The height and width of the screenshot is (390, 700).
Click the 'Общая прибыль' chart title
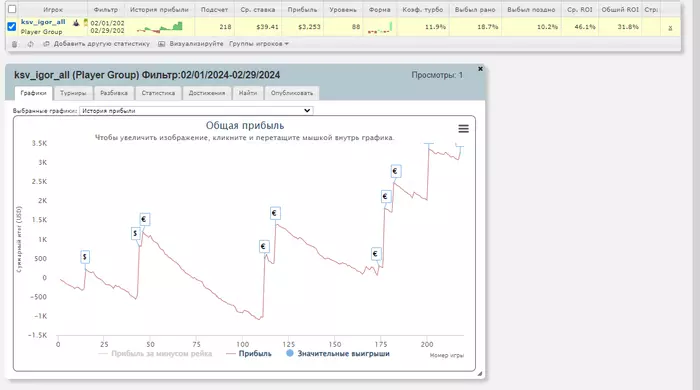(x=245, y=126)
